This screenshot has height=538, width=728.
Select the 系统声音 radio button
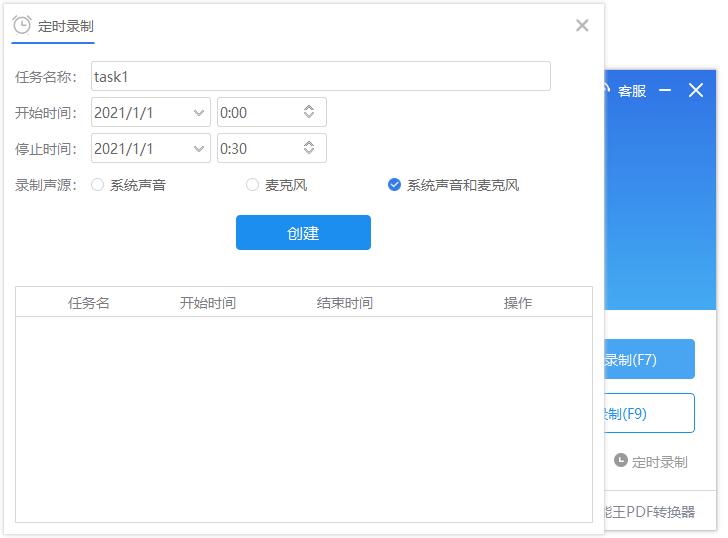coord(98,185)
